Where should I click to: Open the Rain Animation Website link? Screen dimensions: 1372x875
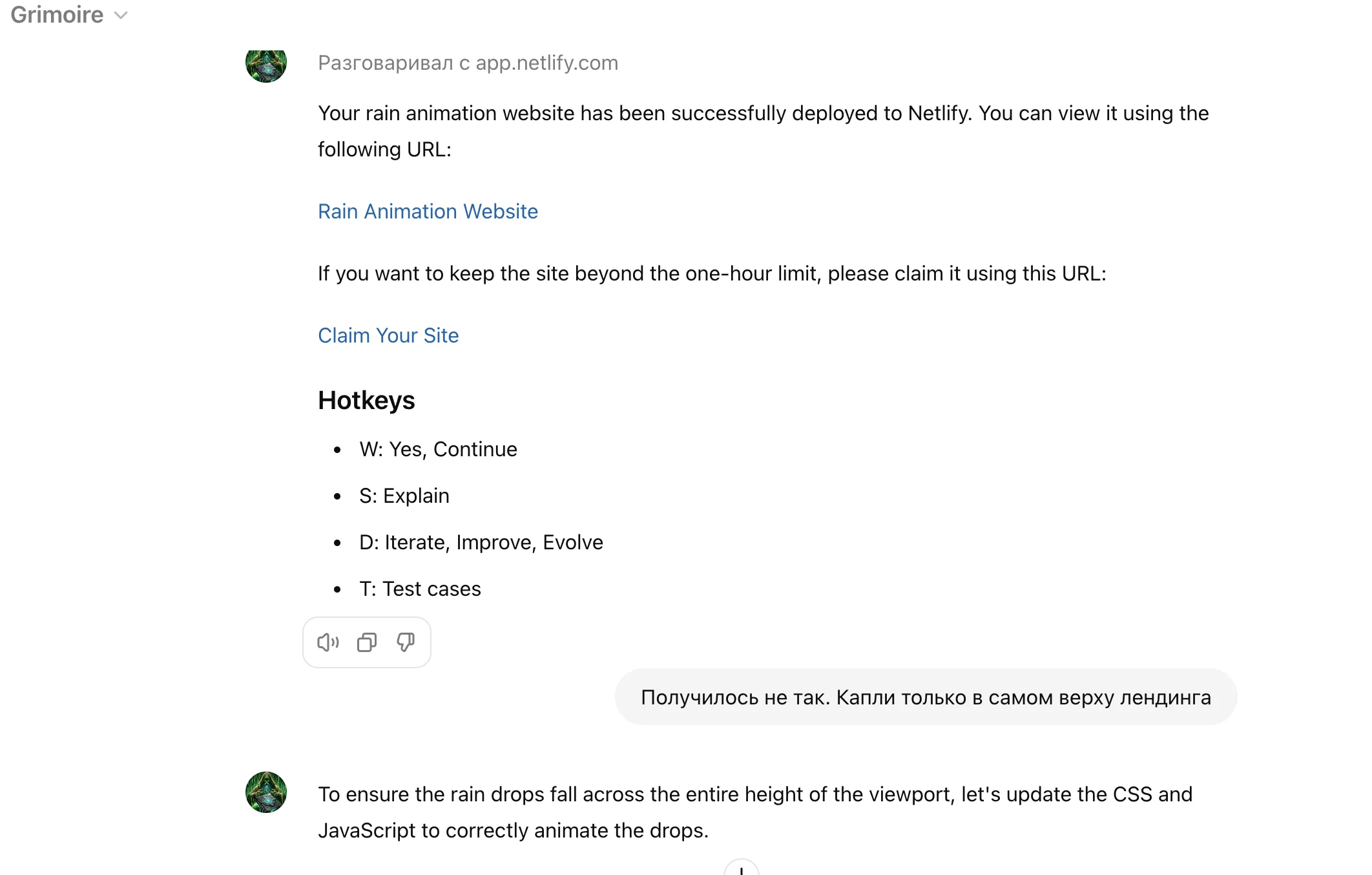click(428, 211)
